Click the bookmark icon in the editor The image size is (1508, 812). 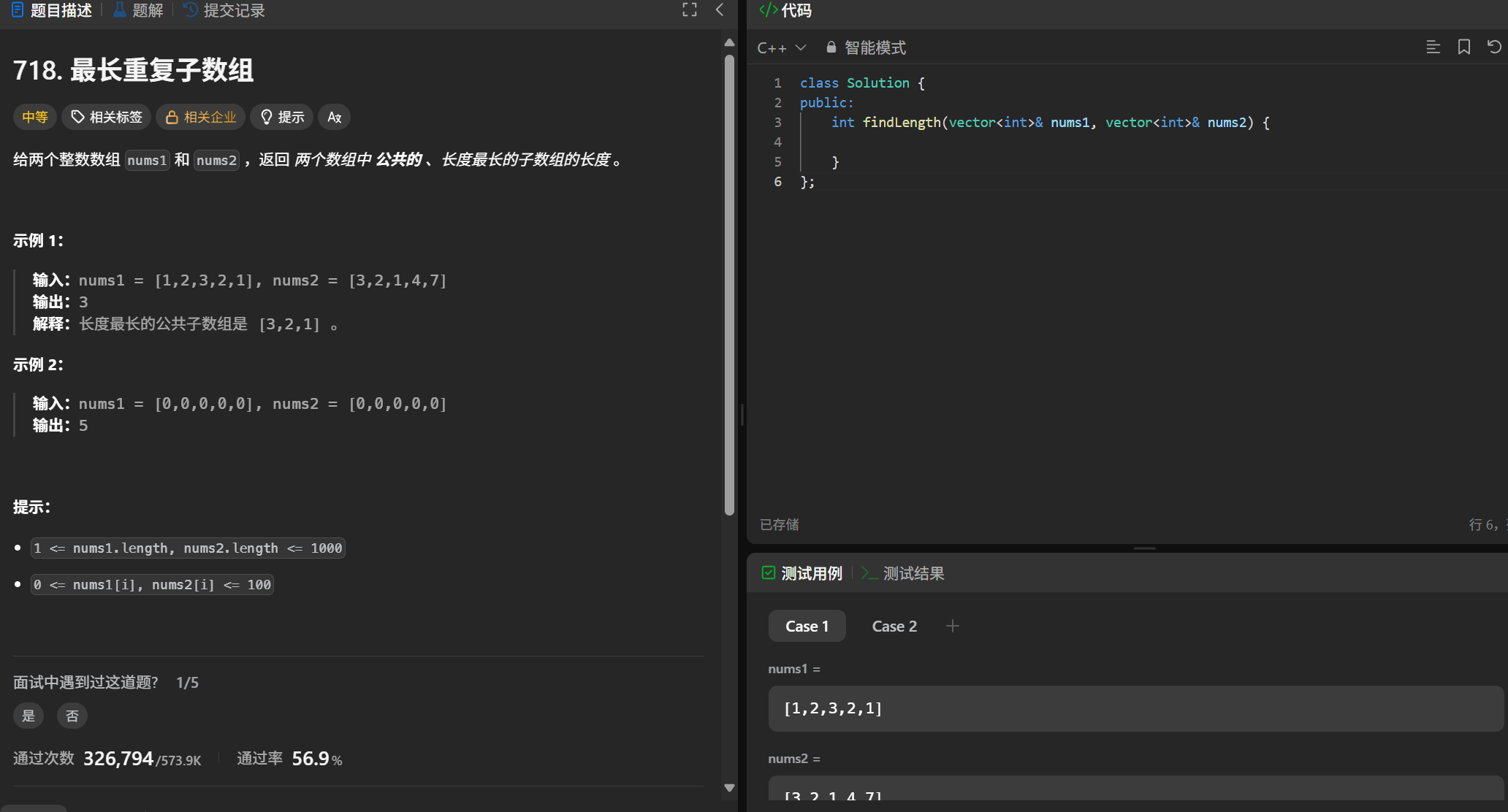(x=1463, y=47)
